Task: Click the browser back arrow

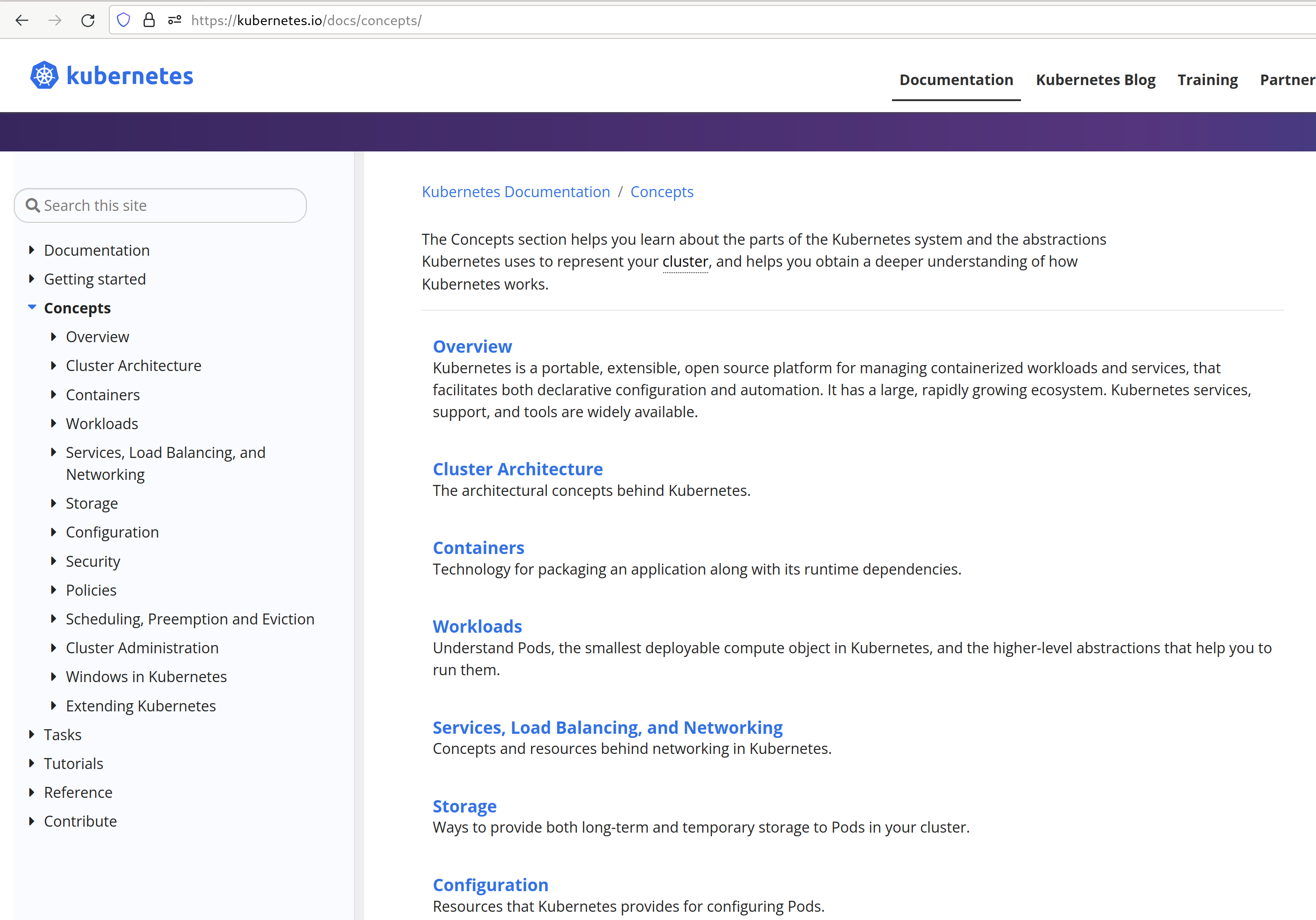Action: click(22, 20)
